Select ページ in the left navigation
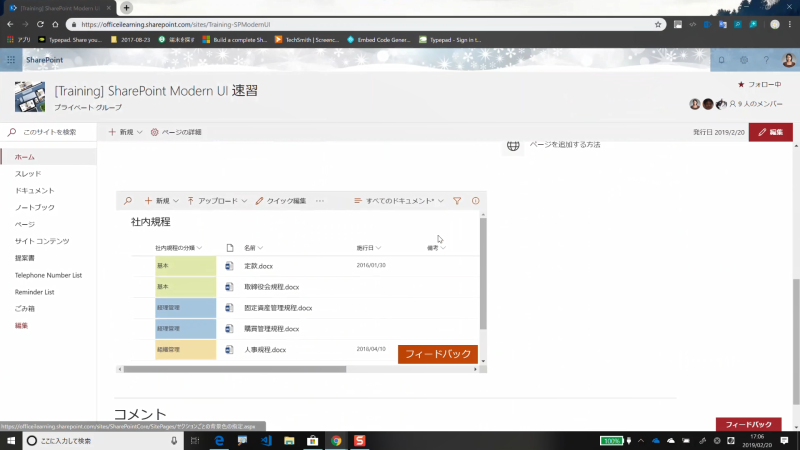Viewport: 800px width, 450px height. point(24,224)
